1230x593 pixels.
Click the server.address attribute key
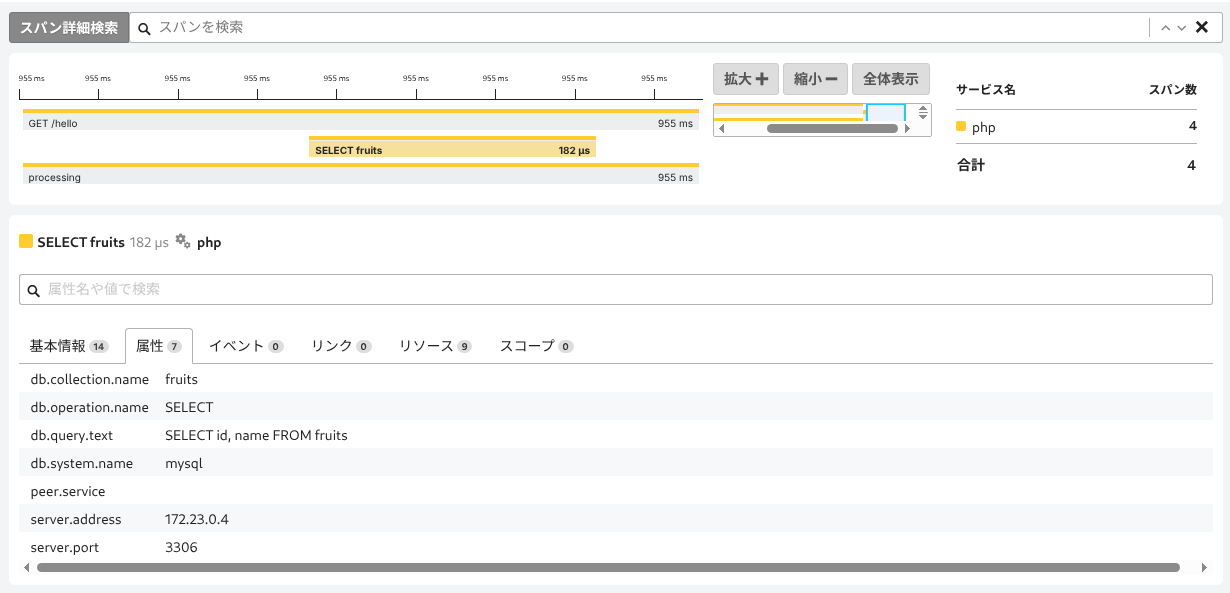(x=76, y=520)
